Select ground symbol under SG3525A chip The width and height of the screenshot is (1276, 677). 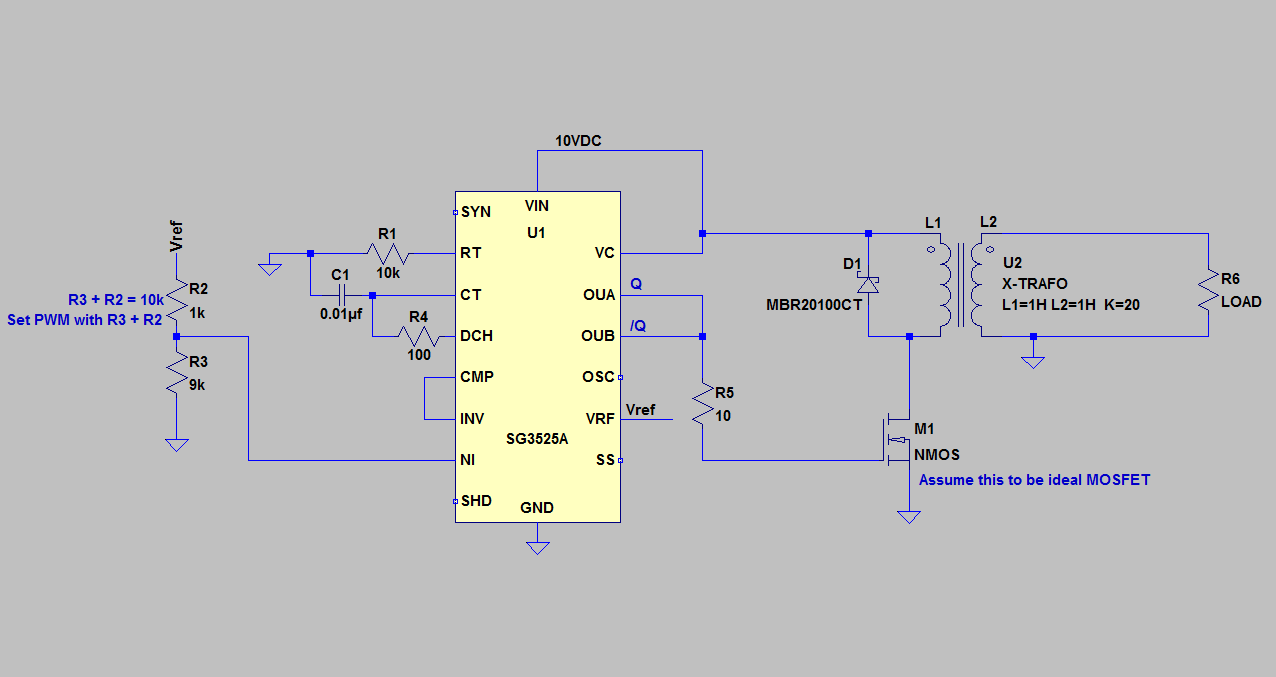[538, 547]
